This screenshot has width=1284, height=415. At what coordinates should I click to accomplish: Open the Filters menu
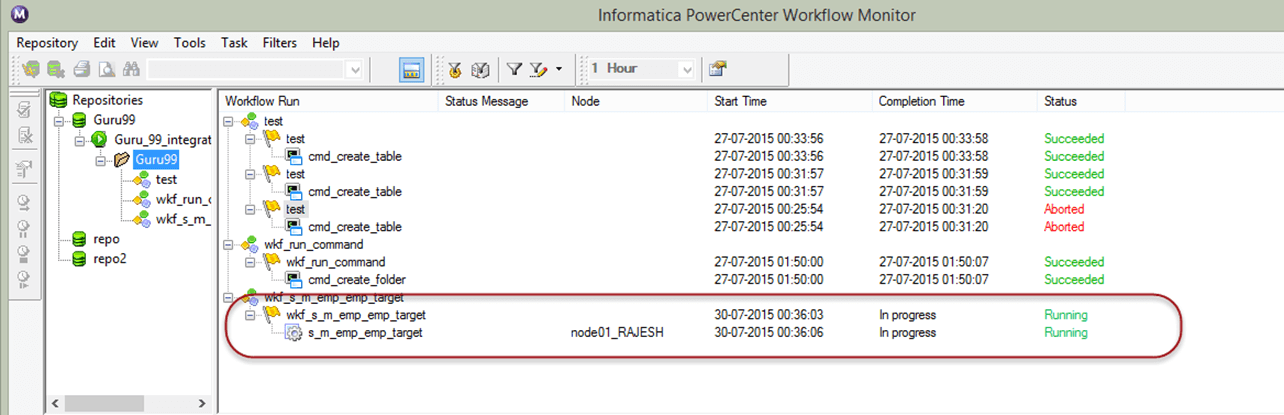[280, 43]
